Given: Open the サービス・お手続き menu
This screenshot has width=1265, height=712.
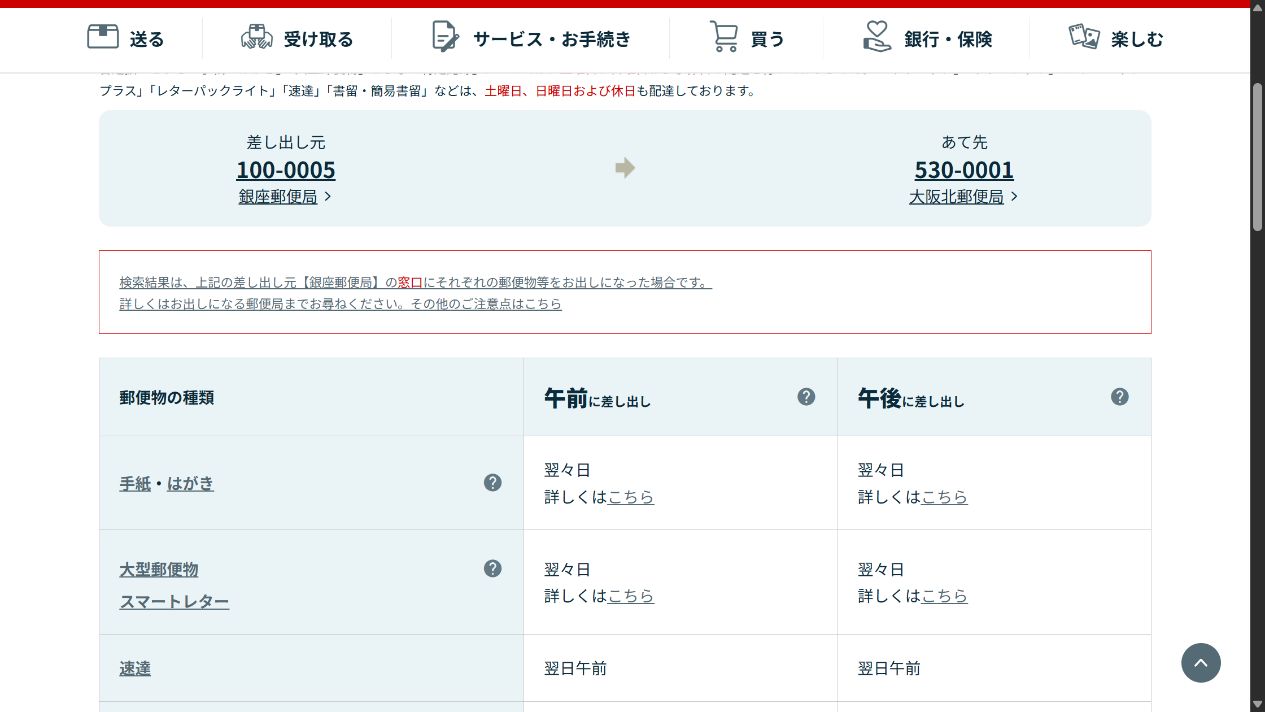Looking at the screenshot, I should pyautogui.click(x=531, y=38).
